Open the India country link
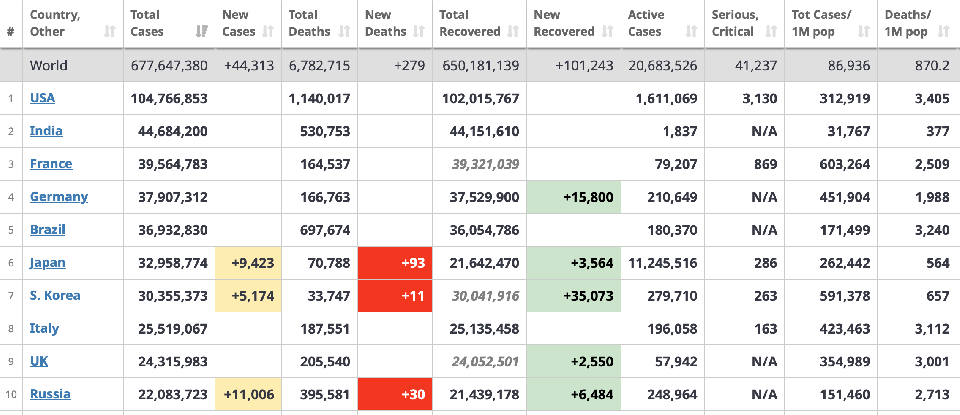The image size is (960, 415). point(46,131)
